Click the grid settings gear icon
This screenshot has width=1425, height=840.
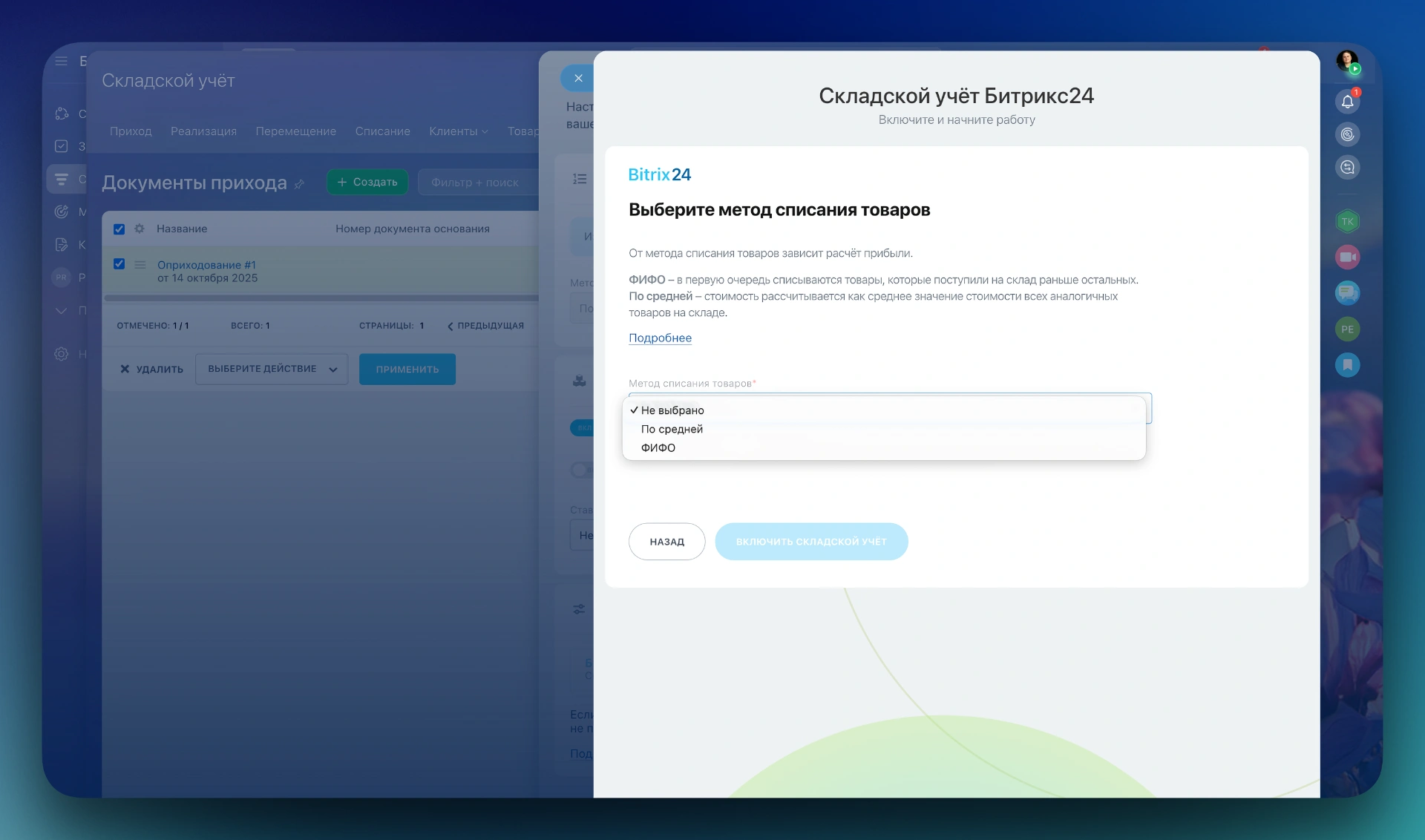point(140,229)
